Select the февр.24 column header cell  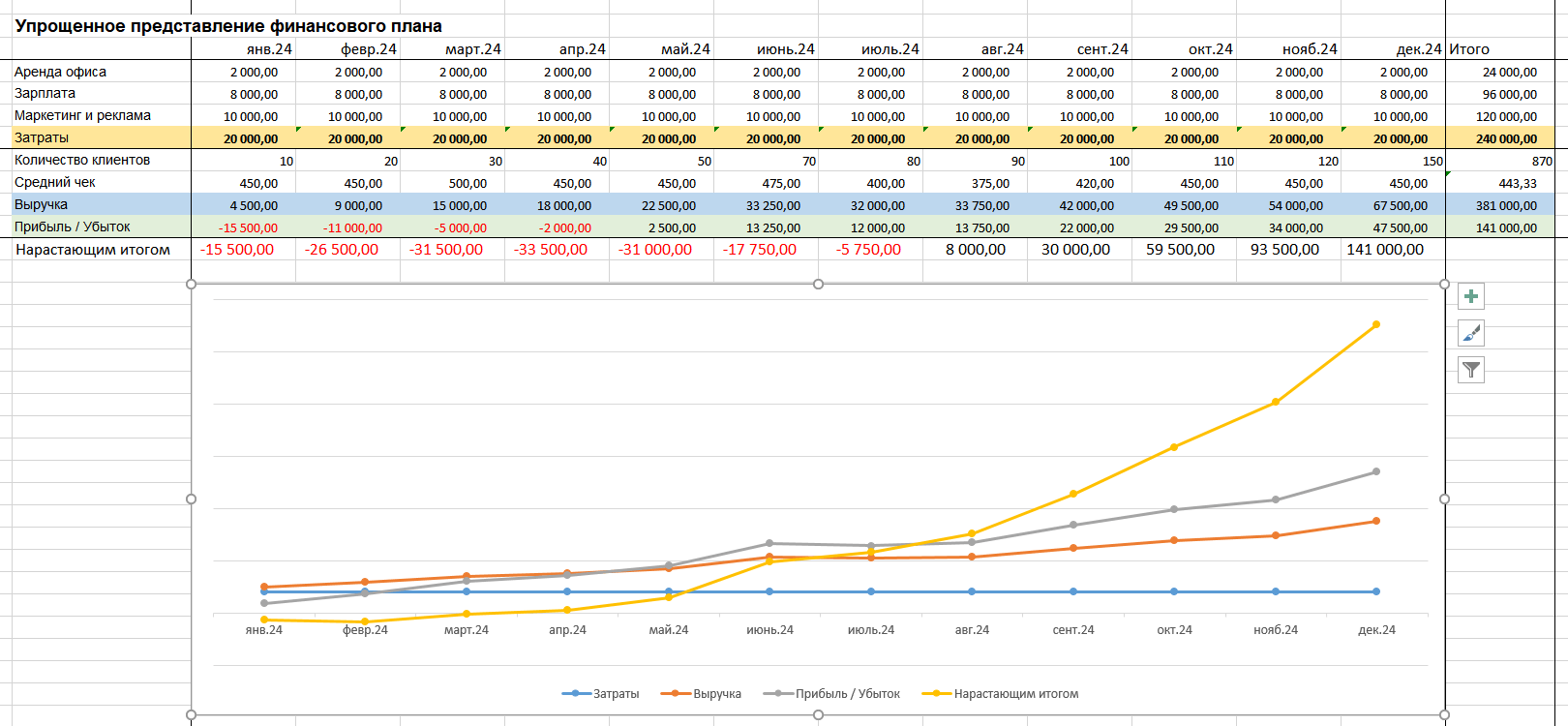(348, 48)
